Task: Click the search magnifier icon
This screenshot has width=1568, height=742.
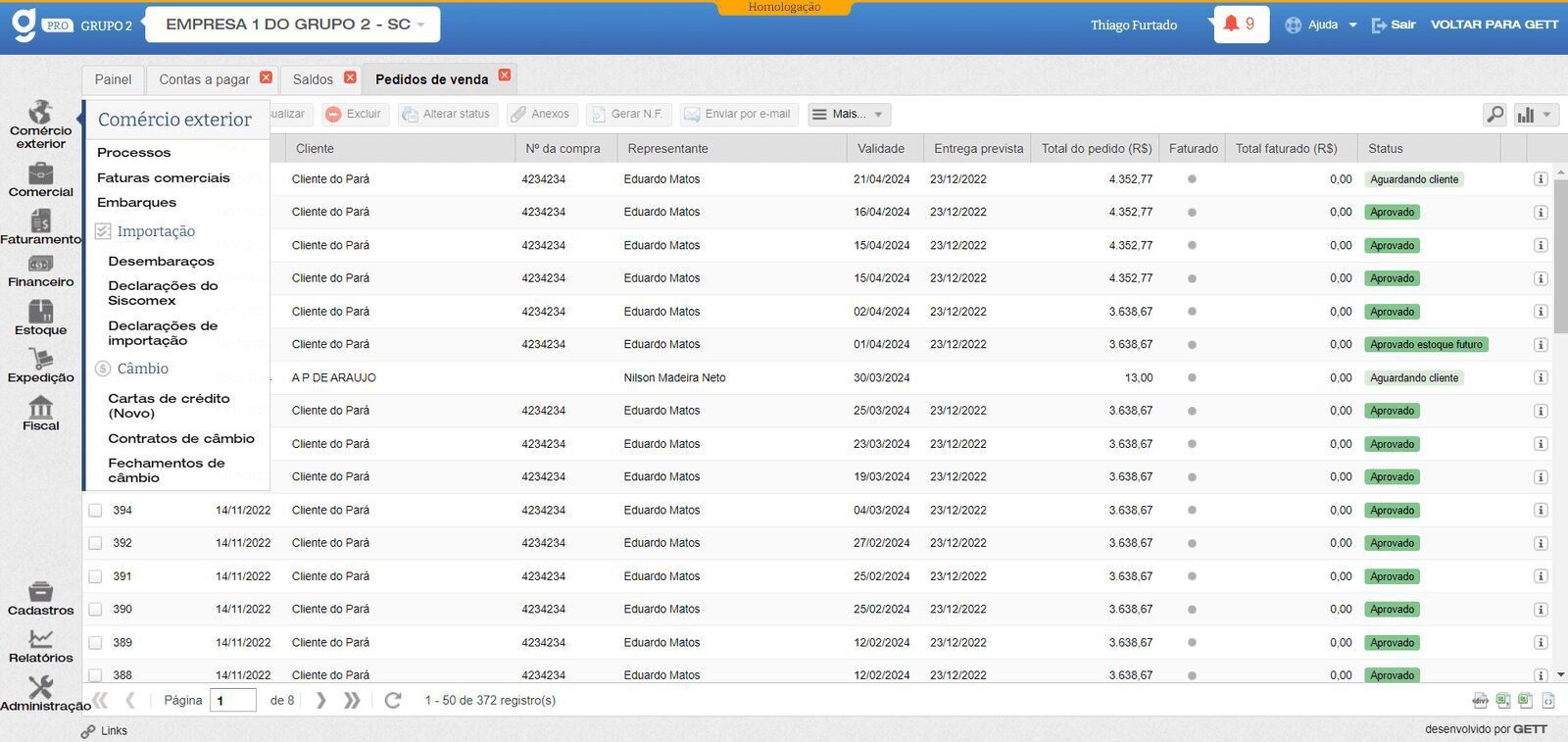Action: [1494, 115]
